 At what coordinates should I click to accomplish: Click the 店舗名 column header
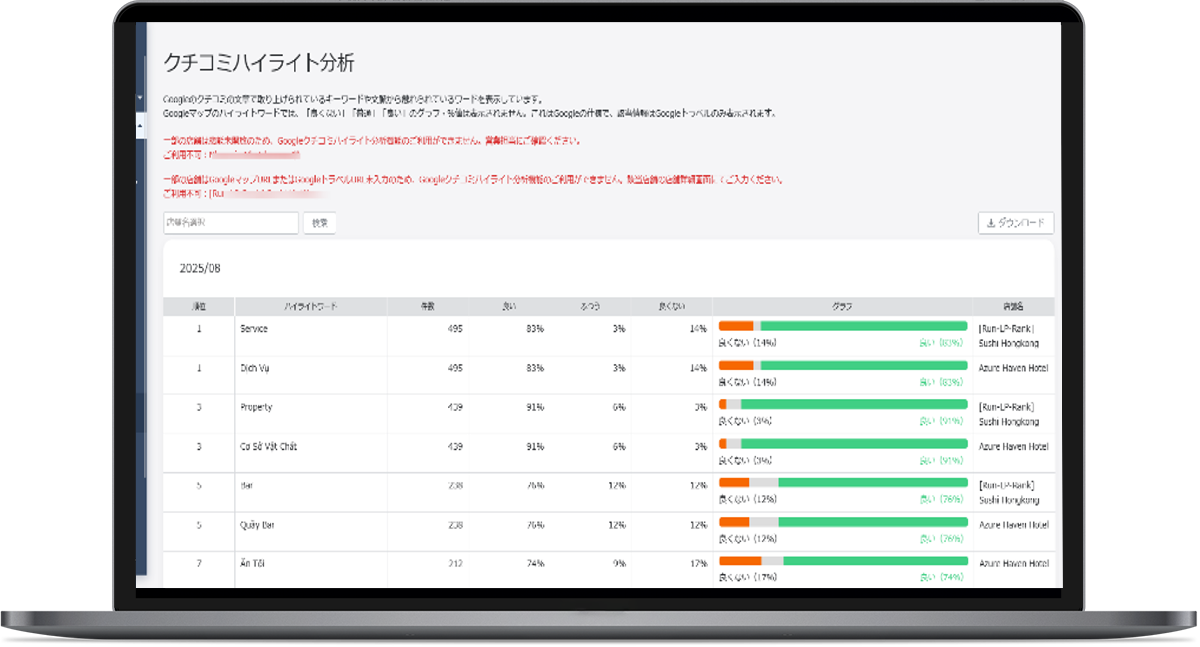pyautogui.click(x=1013, y=306)
